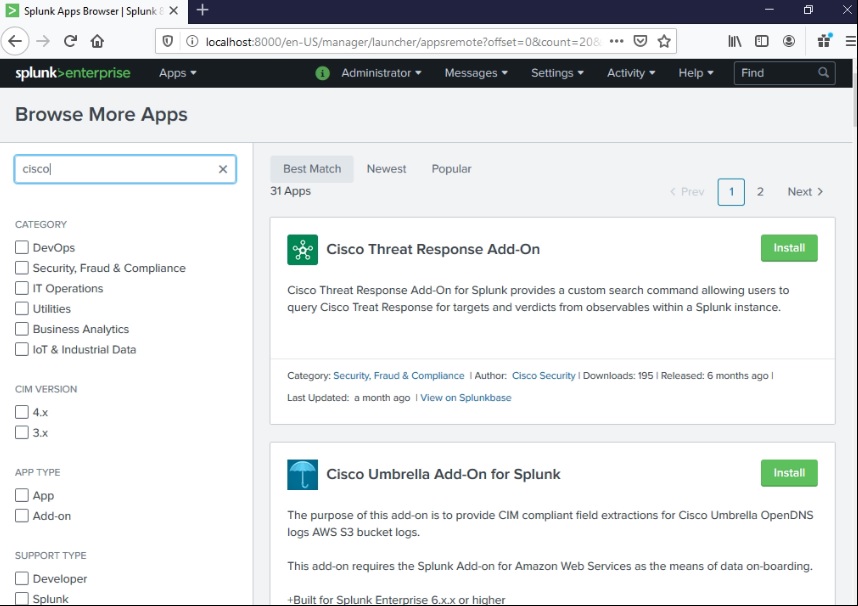The height and width of the screenshot is (606, 858).
Task: Open page actions three-dot menu
Action: click(x=617, y=41)
